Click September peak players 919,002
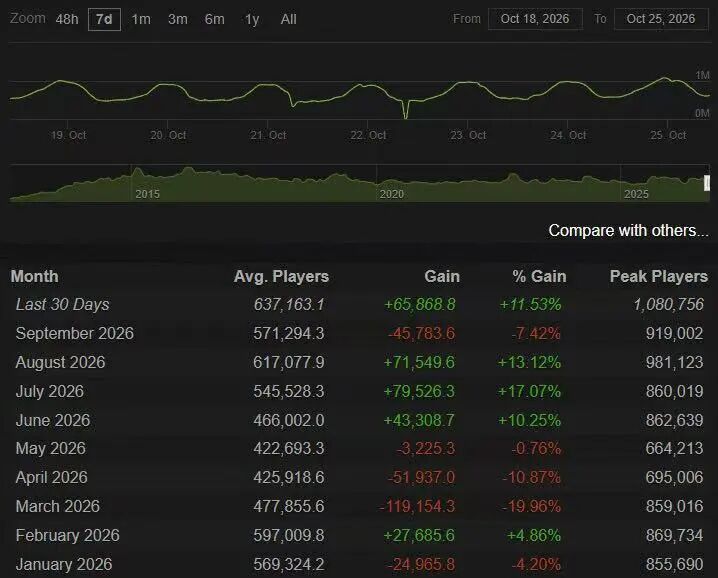The image size is (718, 578). [674, 333]
